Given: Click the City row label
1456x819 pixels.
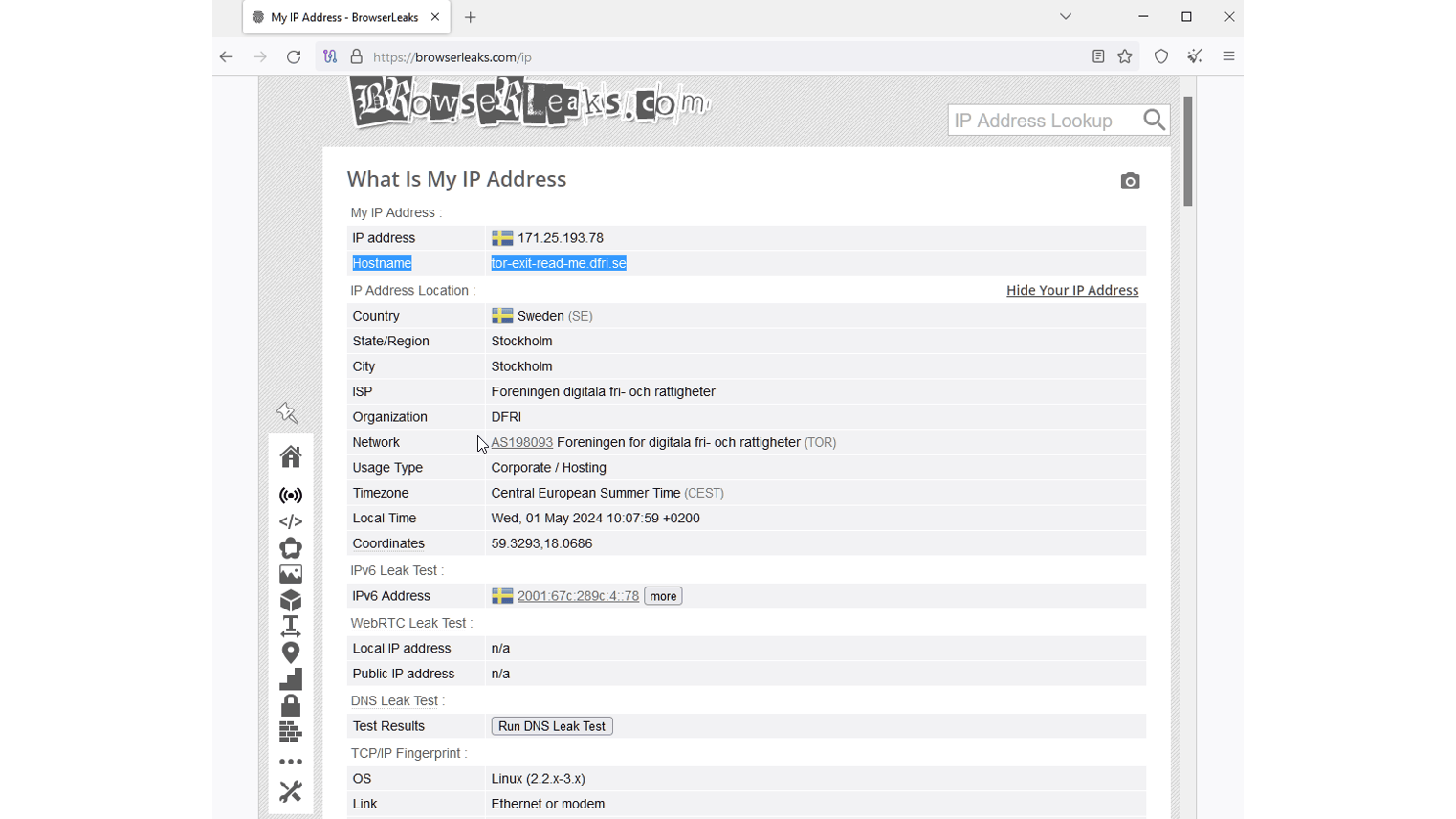Looking at the screenshot, I should tap(364, 366).
